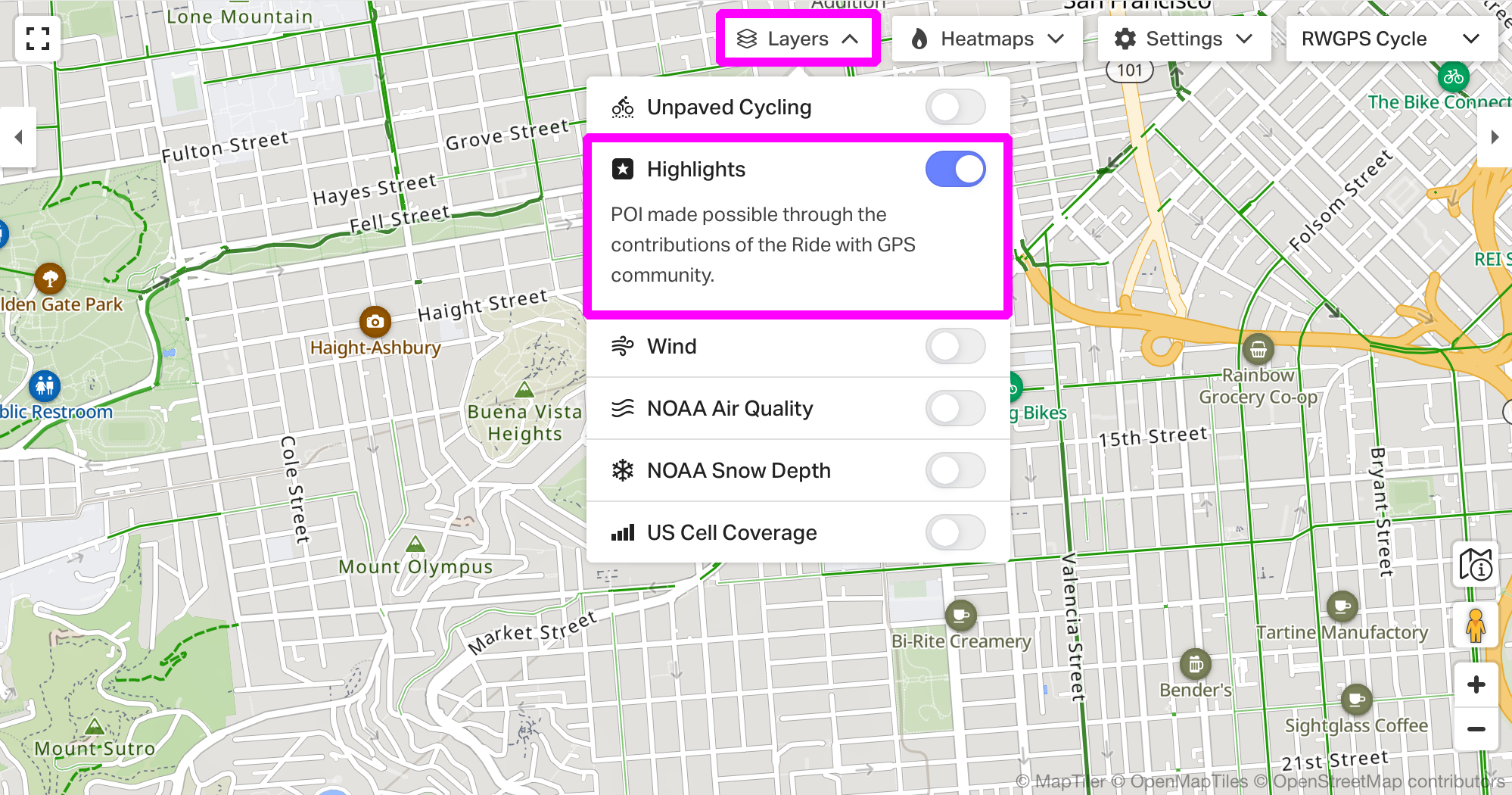Click the Rainbow Grocery Co-op marker

(x=1258, y=349)
